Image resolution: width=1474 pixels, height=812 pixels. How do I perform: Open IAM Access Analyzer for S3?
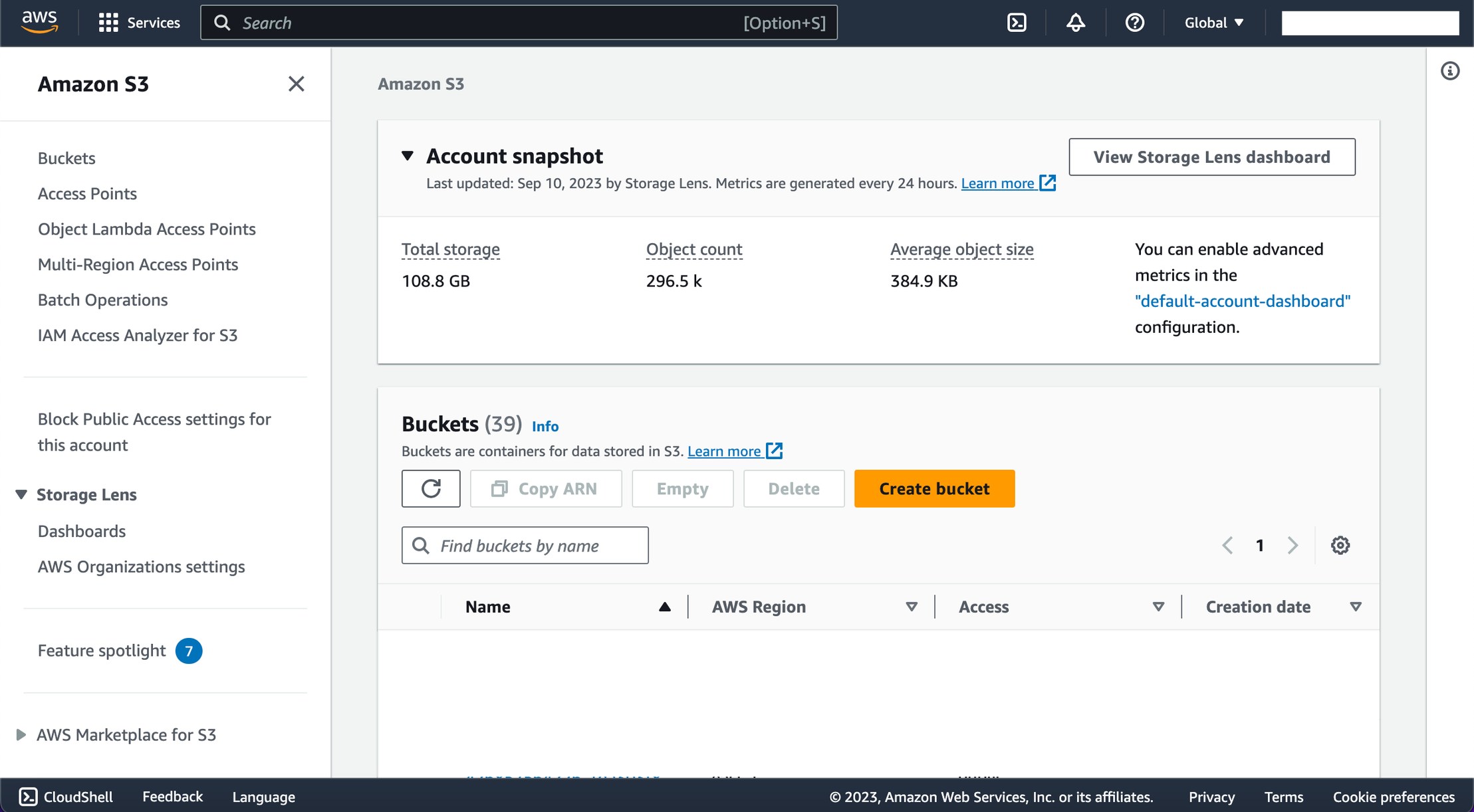(x=138, y=335)
